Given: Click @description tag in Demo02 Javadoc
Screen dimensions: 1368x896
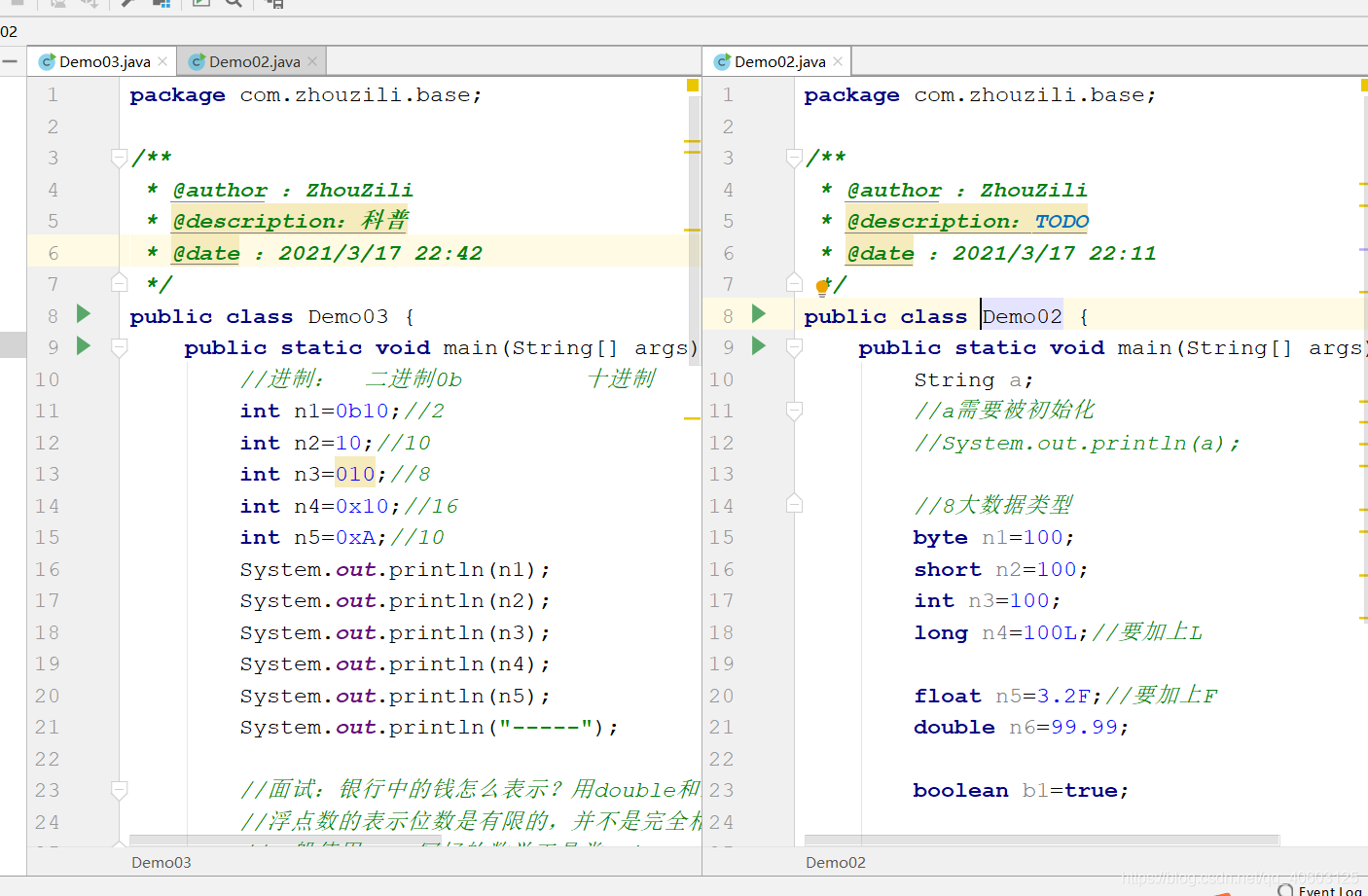Looking at the screenshot, I should point(933,221).
